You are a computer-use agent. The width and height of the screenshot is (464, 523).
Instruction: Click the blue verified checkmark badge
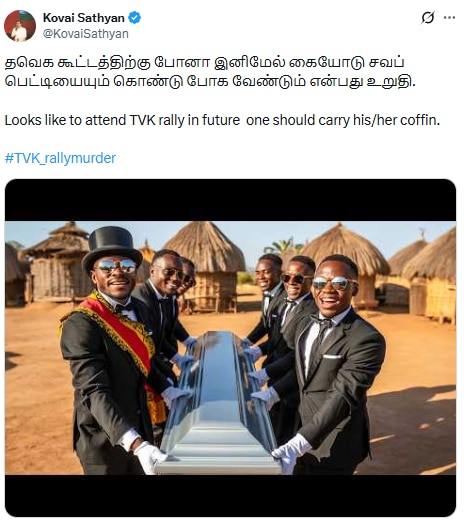click(134, 18)
